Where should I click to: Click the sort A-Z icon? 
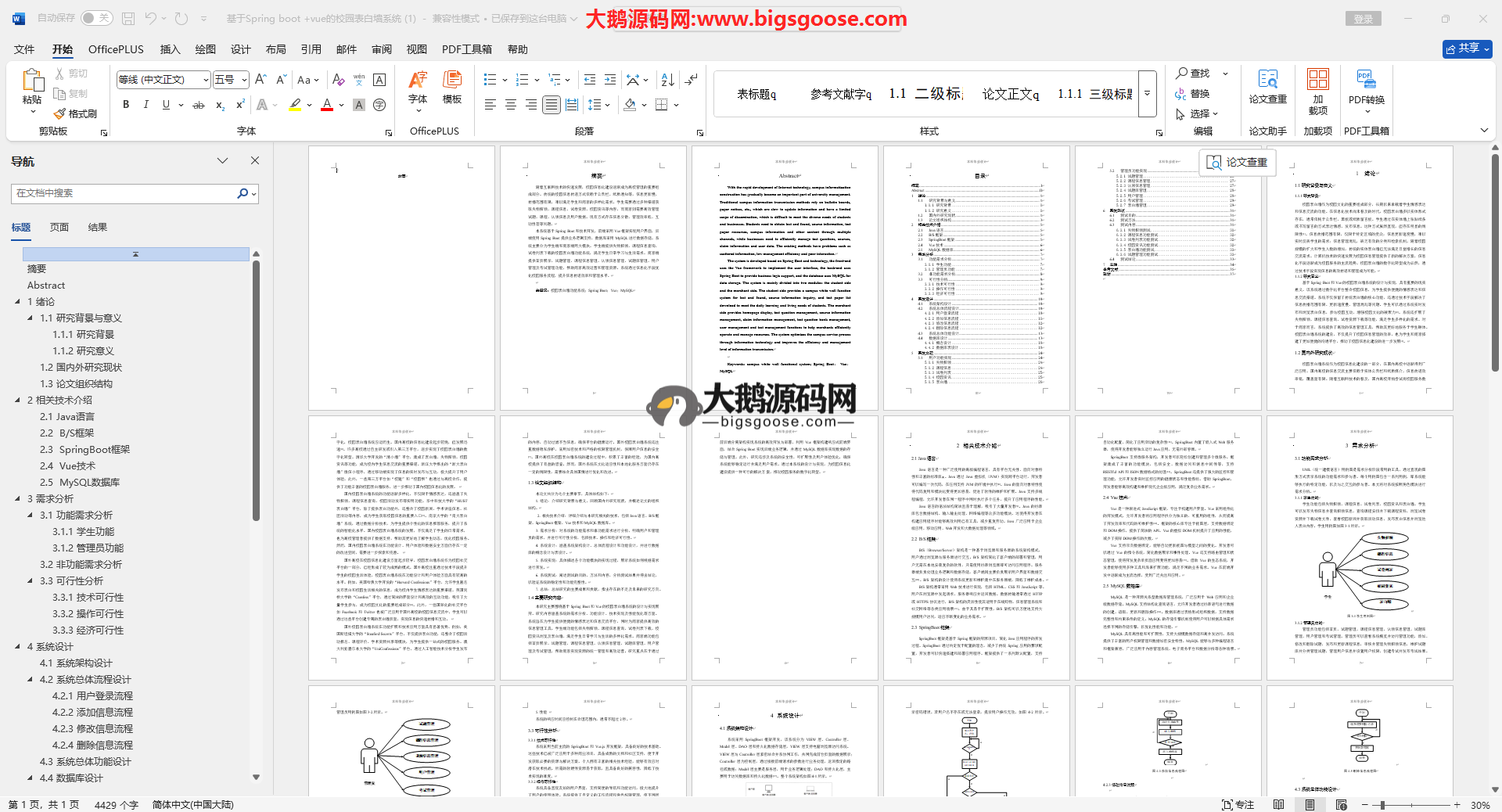667,80
